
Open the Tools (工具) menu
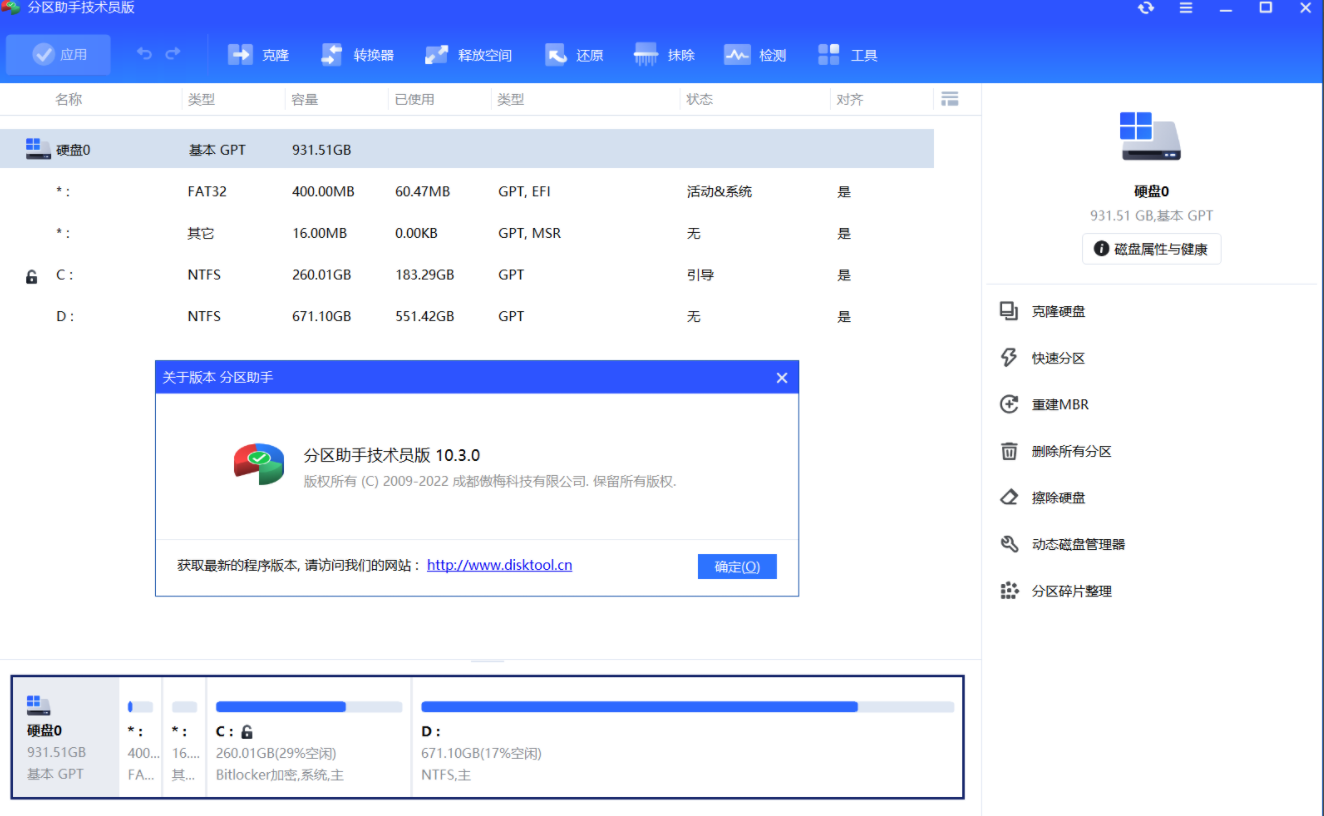(x=847, y=55)
